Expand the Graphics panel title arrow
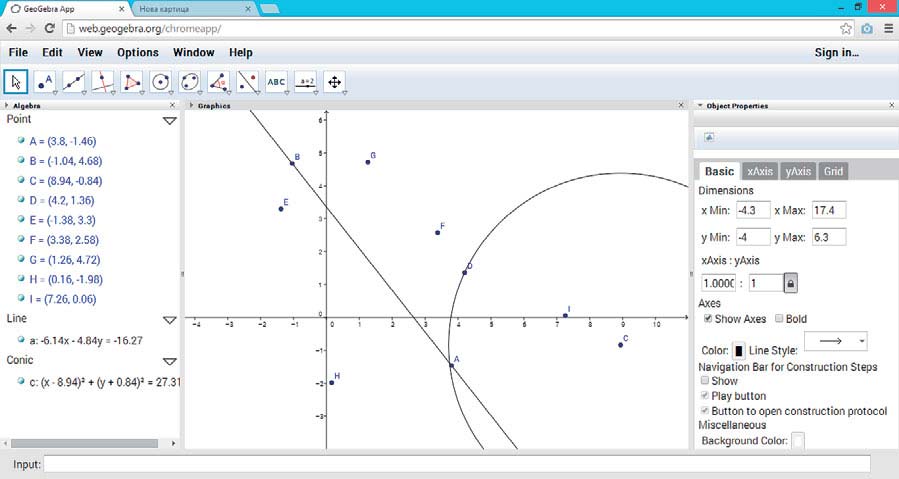Image resolution: width=899 pixels, height=479 pixels. 191,106
